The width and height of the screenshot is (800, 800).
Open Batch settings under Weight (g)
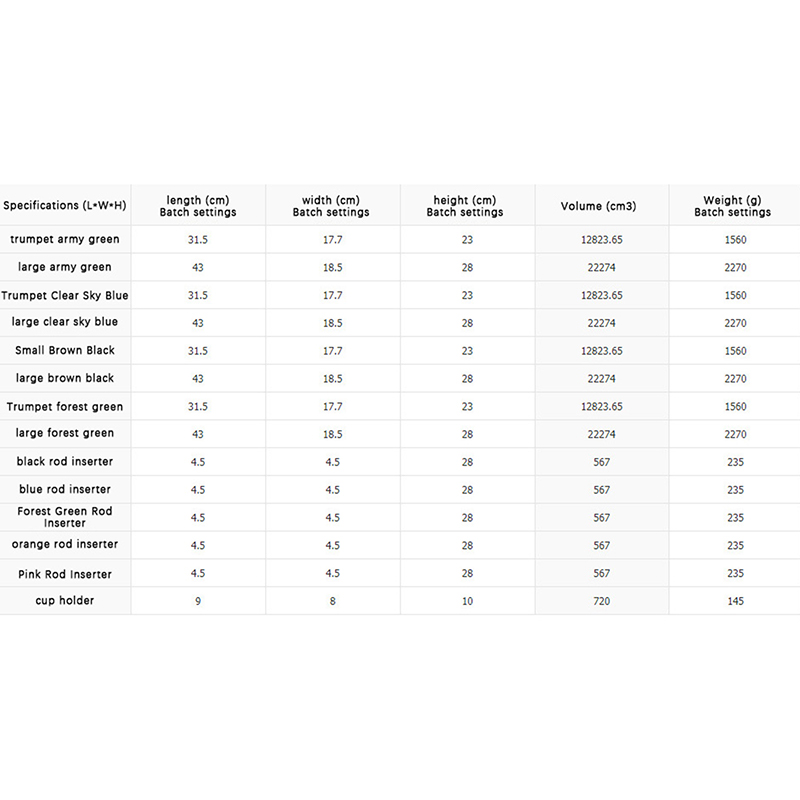(x=733, y=212)
